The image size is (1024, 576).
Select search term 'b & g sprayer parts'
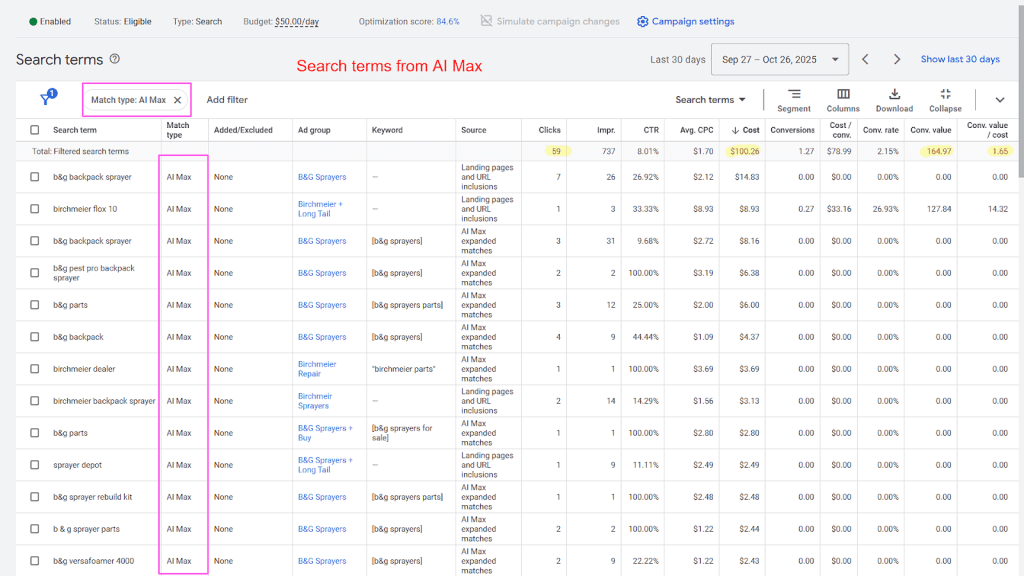[86, 529]
